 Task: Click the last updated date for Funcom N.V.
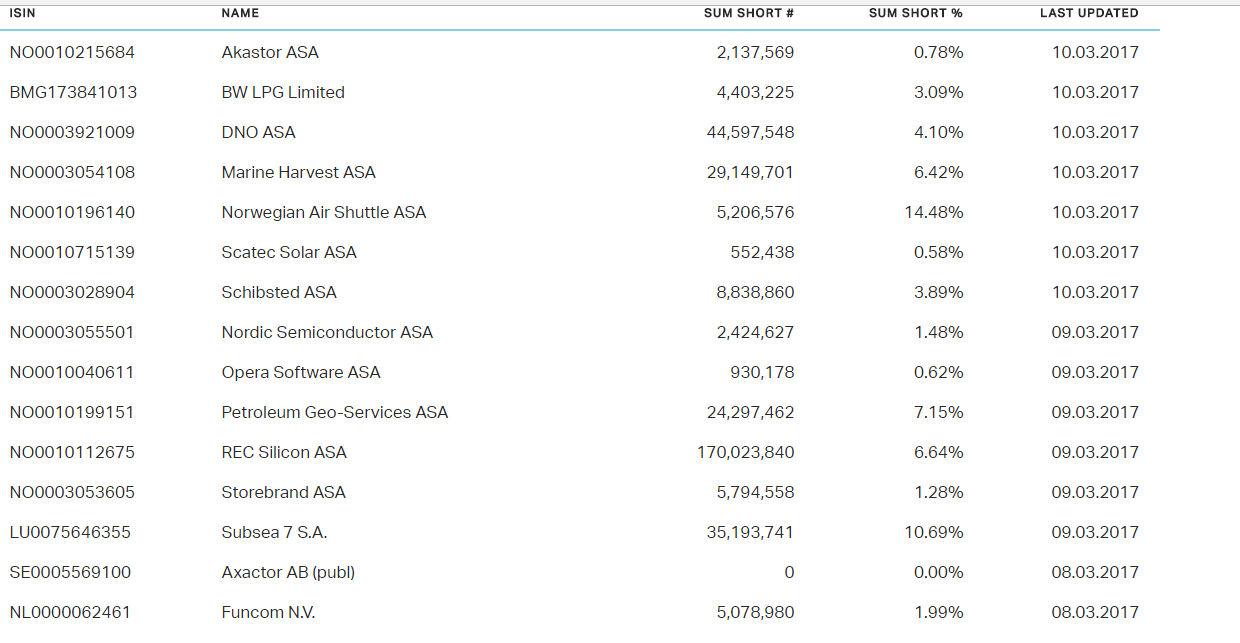point(1095,612)
